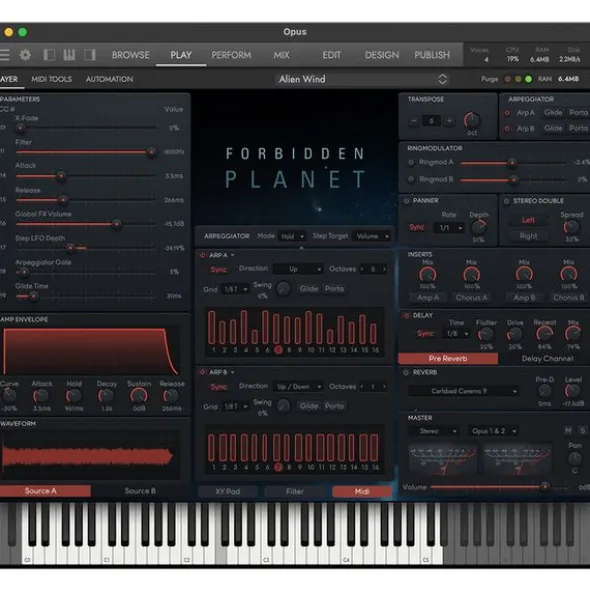Toggle the Reverb power button
The image size is (590, 591).
pyautogui.click(x=406, y=373)
